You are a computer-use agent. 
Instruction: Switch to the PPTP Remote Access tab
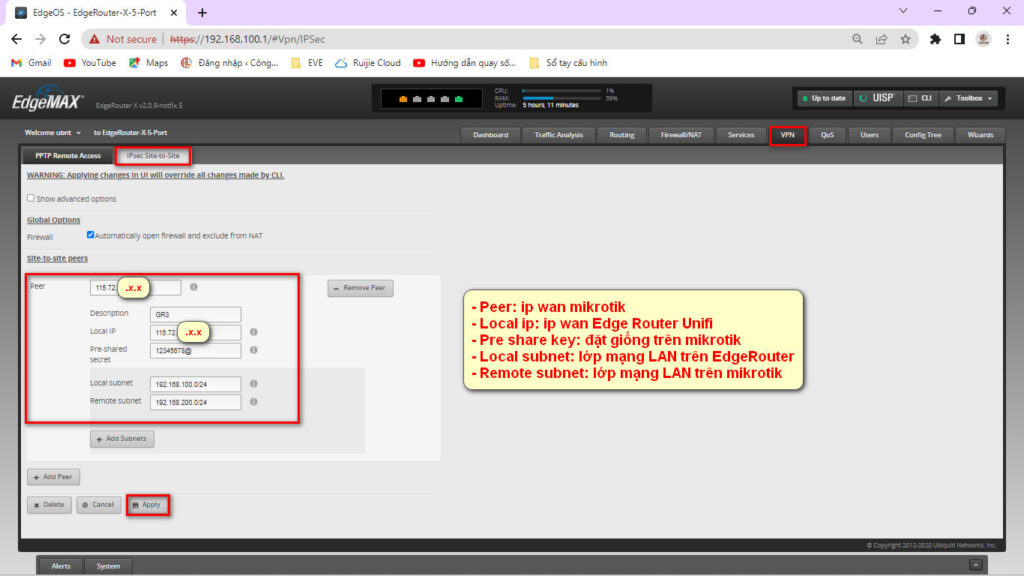point(68,156)
